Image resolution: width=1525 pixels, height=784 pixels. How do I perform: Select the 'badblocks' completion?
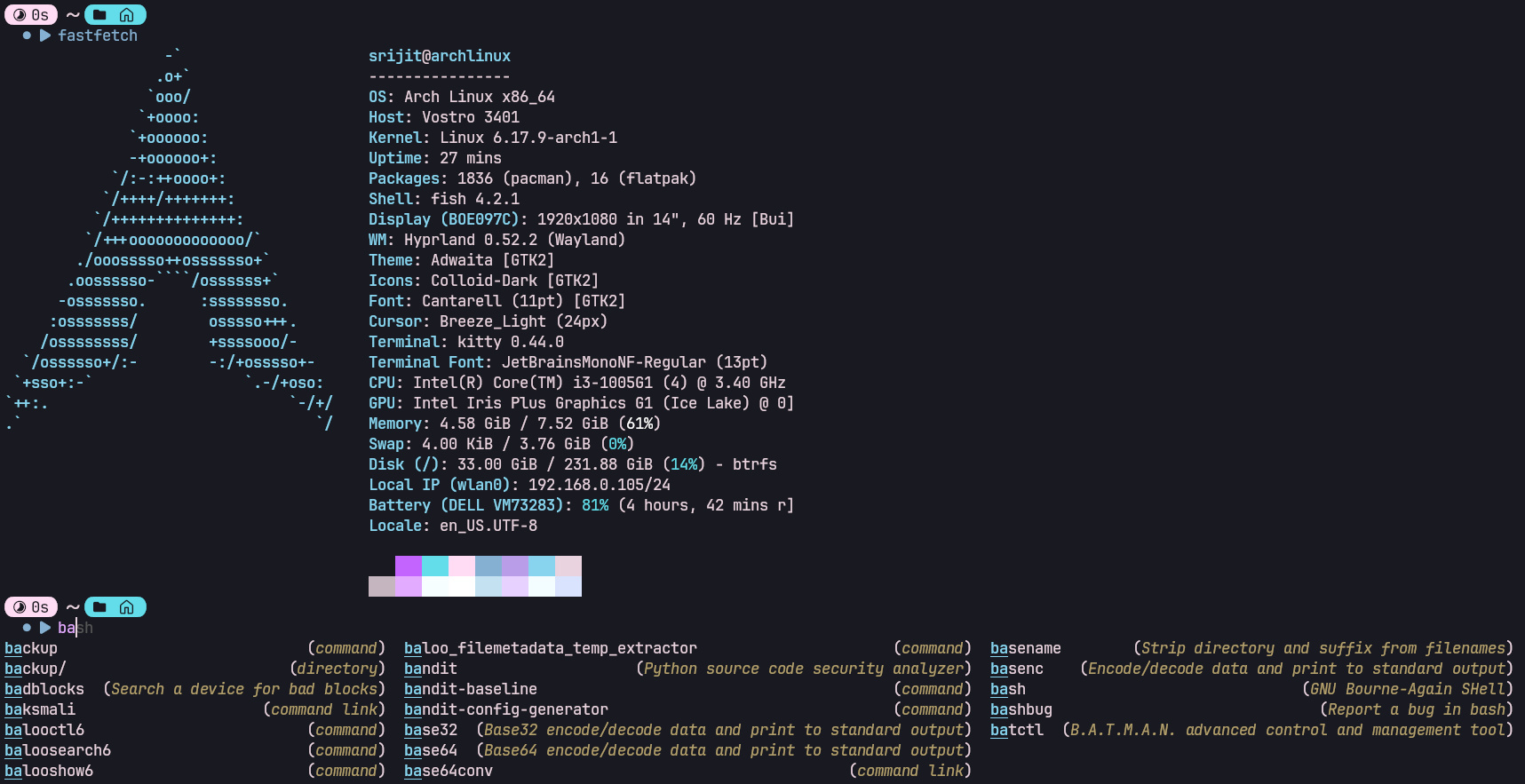pos(195,689)
